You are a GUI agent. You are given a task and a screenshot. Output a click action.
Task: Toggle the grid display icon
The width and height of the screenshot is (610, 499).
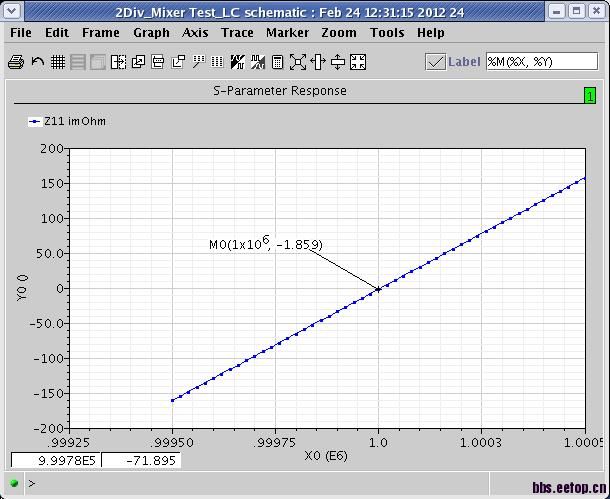(58, 62)
